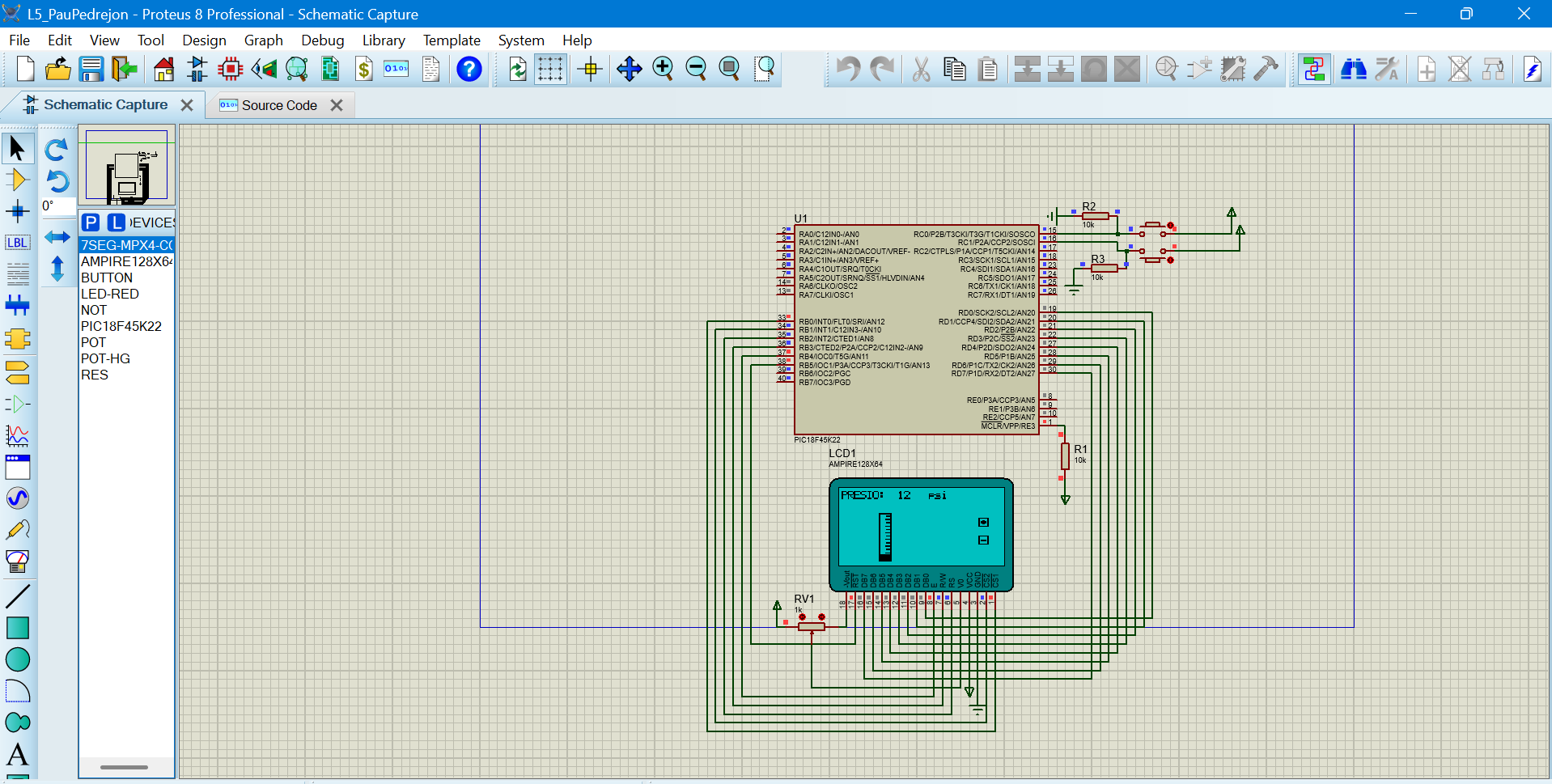Select the Component Mode tool
1552x784 pixels.
coord(17,180)
